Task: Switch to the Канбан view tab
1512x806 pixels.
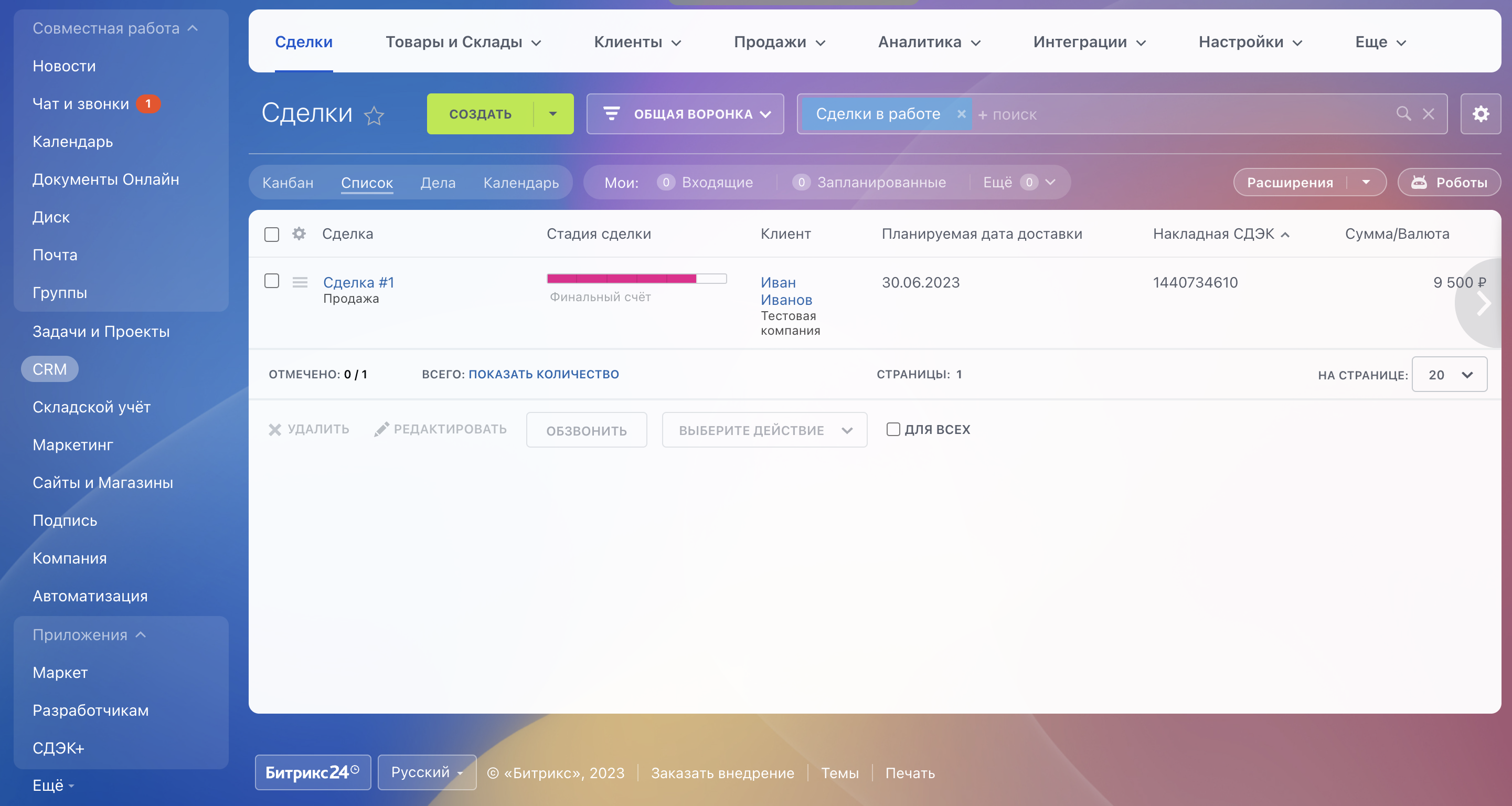Action: pyautogui.click(x=288, y=182)
